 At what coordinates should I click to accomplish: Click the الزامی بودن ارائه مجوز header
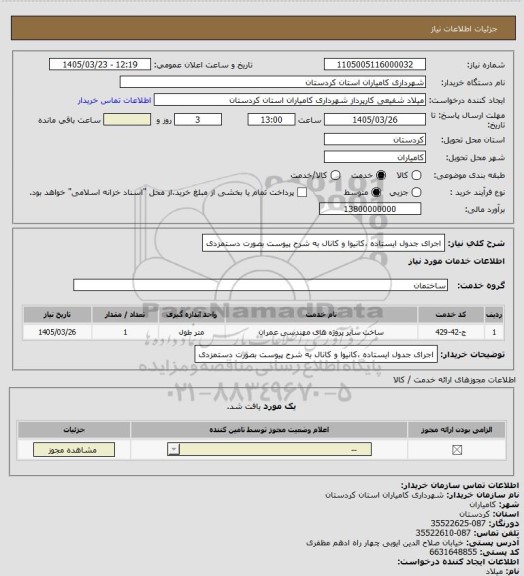(x=456, y=429)
